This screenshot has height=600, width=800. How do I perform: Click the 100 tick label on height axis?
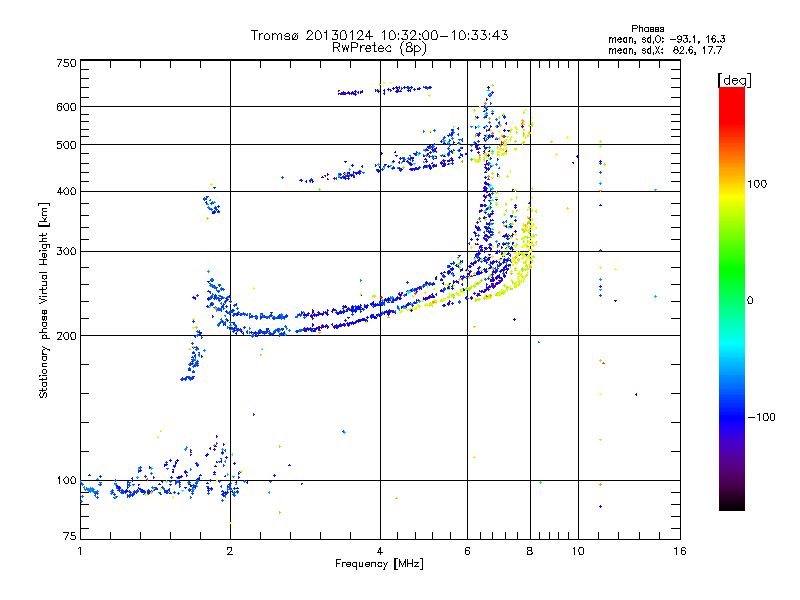tap(66, 480)
